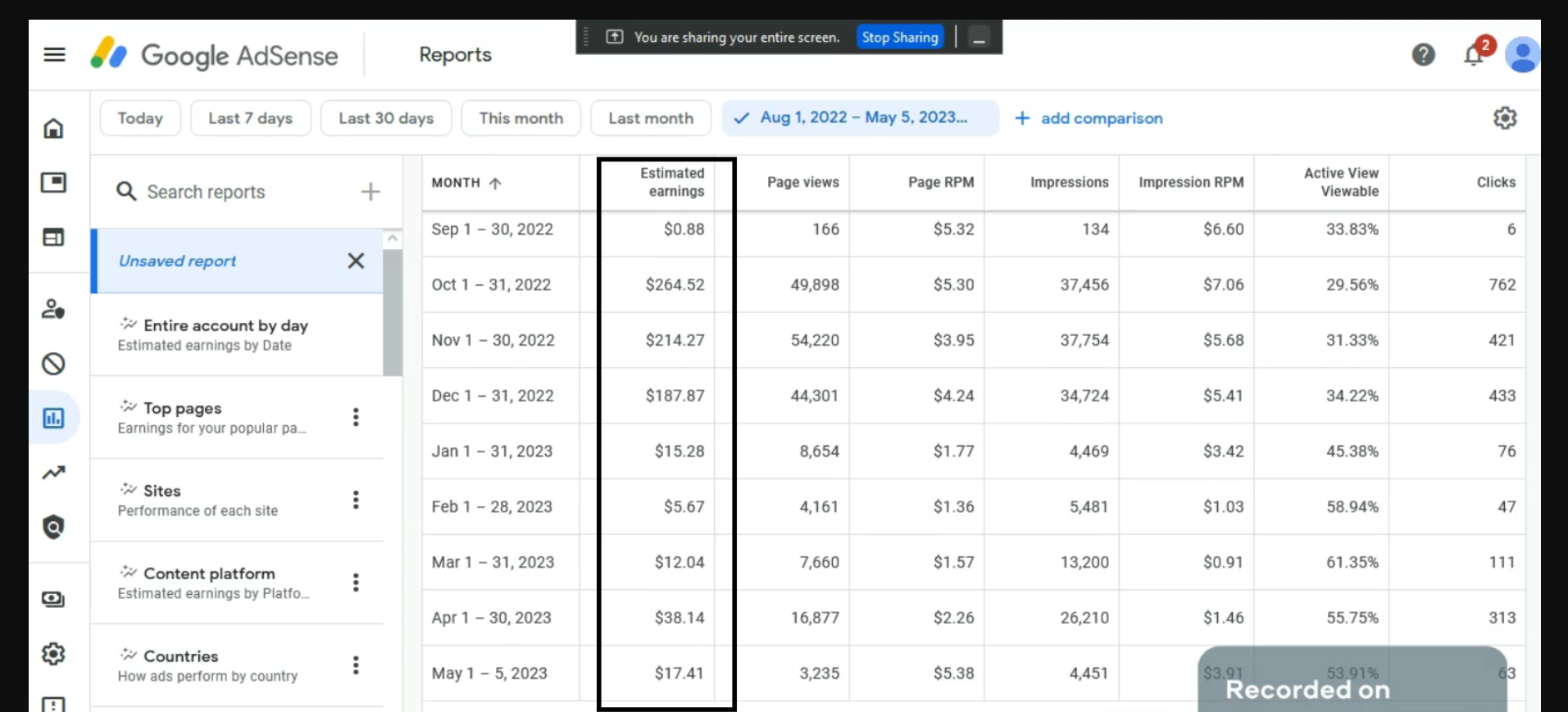Open more options for Top pages
The height and width of the screenshot is (712, 1568).
[356, 417]
